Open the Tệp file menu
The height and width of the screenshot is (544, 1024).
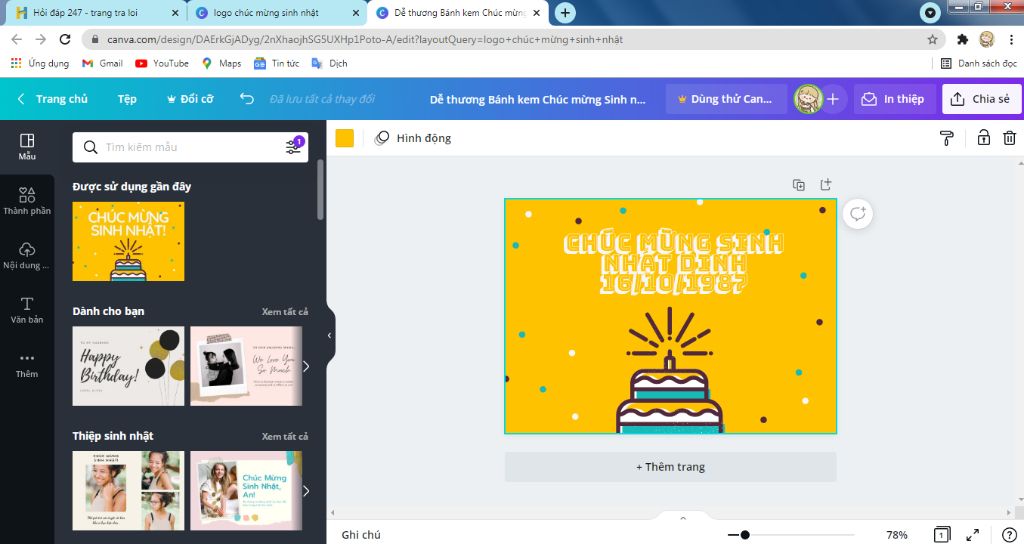pyautogui.click(x=127, y=99)
